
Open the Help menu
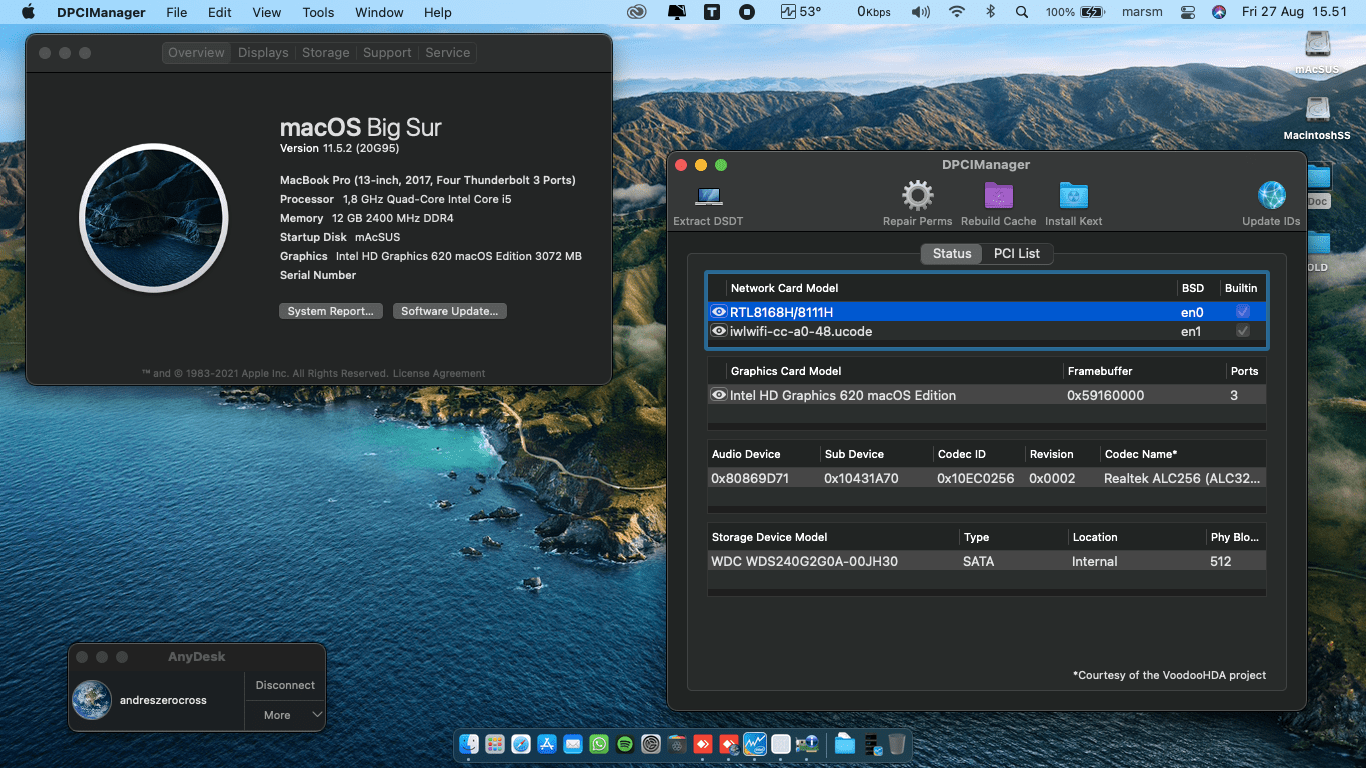click(x=438, y=12)
